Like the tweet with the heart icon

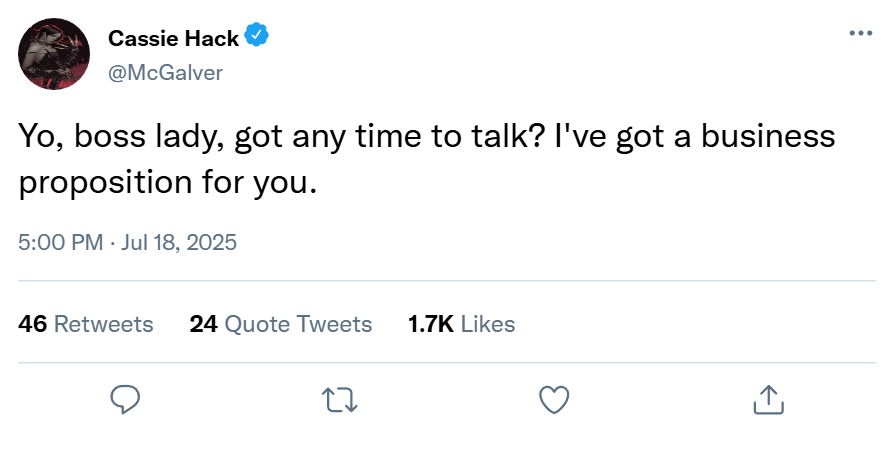tap(554, 400)
